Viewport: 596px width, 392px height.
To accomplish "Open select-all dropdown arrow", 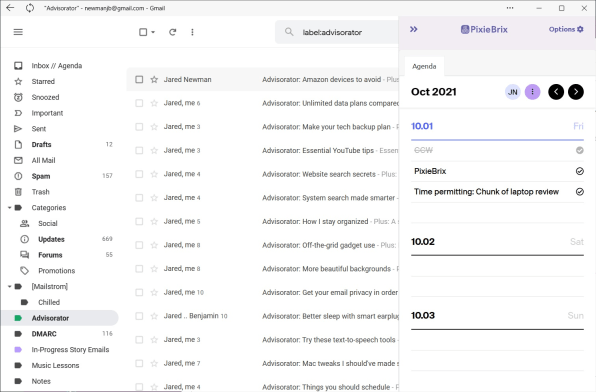I will (x=153, y=32).
